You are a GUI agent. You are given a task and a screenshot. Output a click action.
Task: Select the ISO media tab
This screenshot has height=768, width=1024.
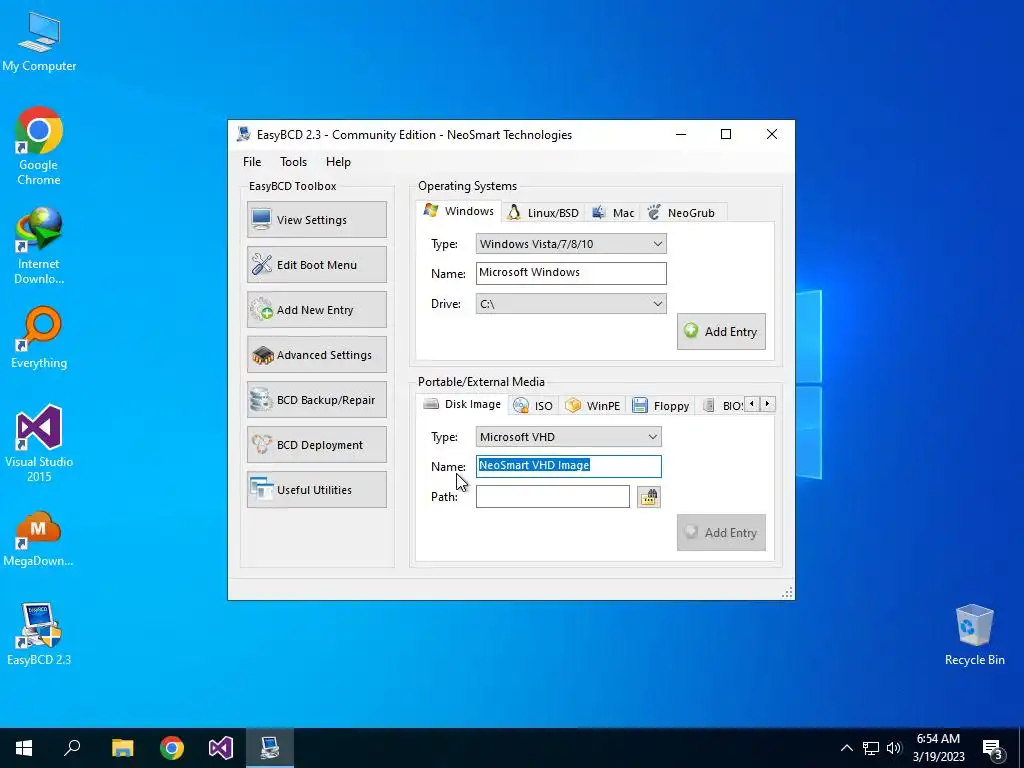tap(534, 406)
